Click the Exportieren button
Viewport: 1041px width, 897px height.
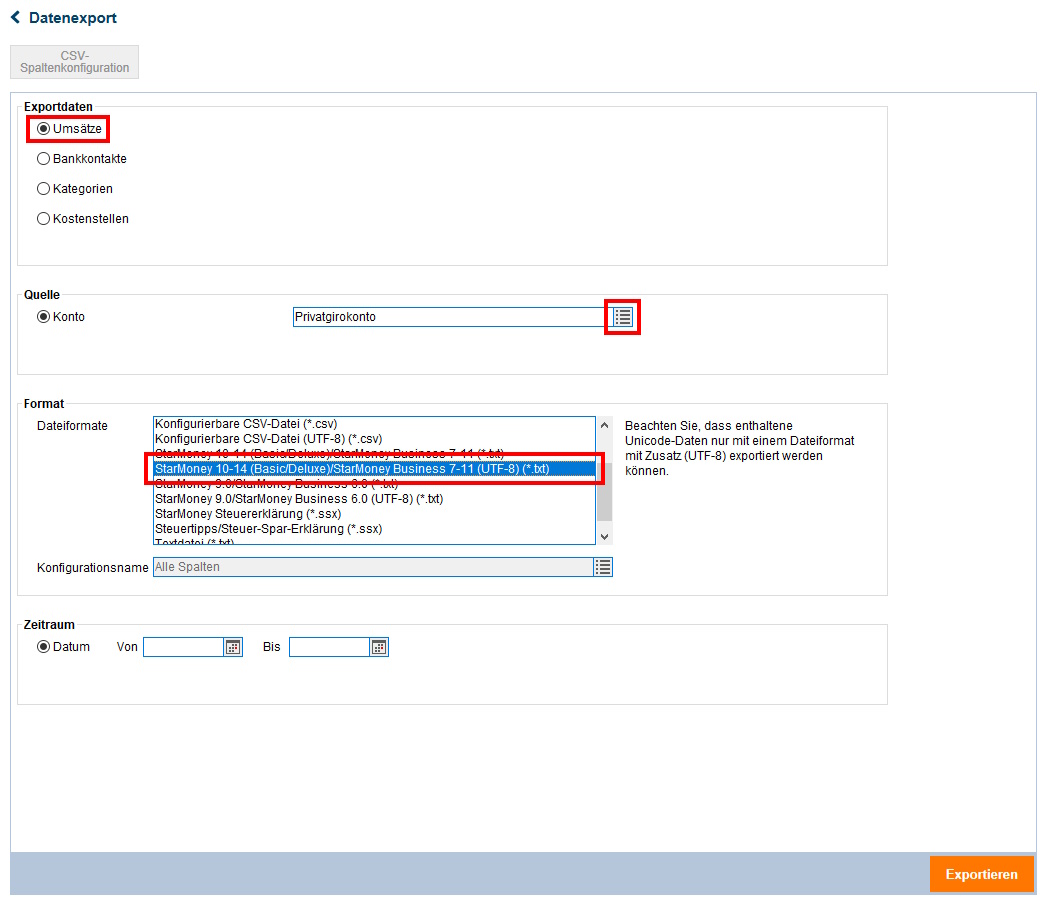[x=981, y=874]
